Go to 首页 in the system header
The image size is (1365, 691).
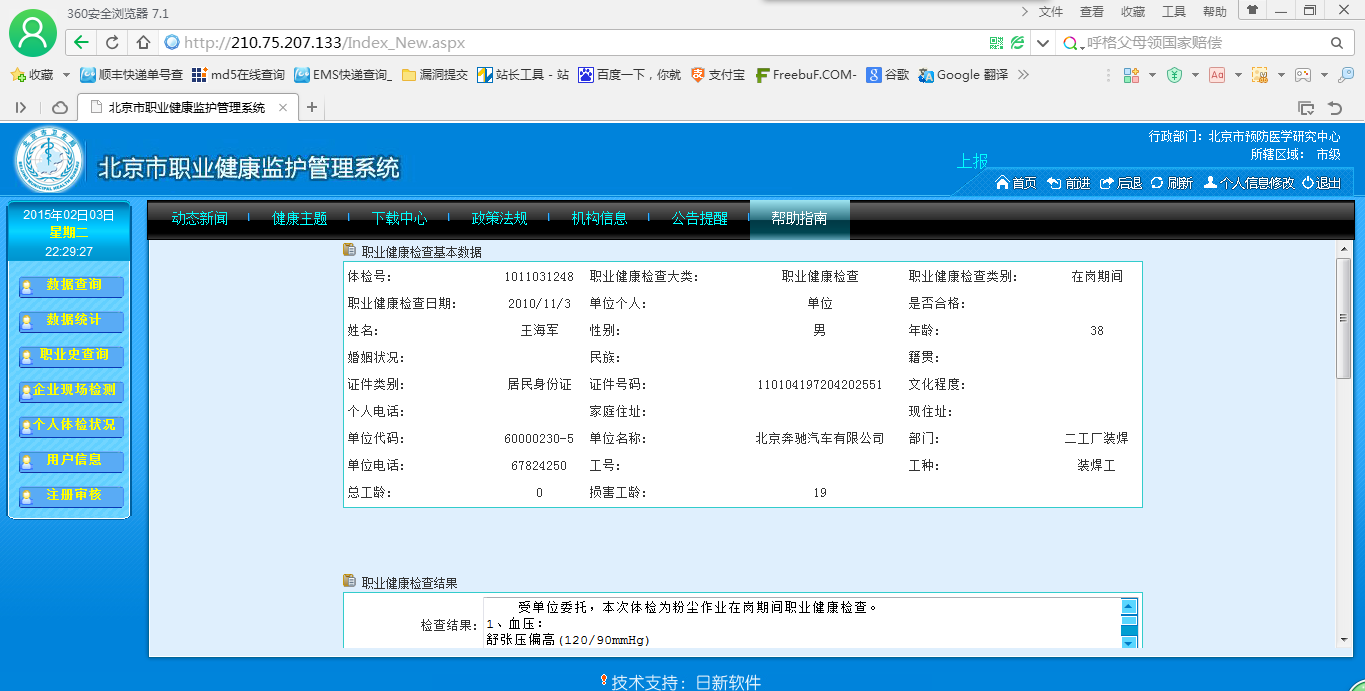1016,183
